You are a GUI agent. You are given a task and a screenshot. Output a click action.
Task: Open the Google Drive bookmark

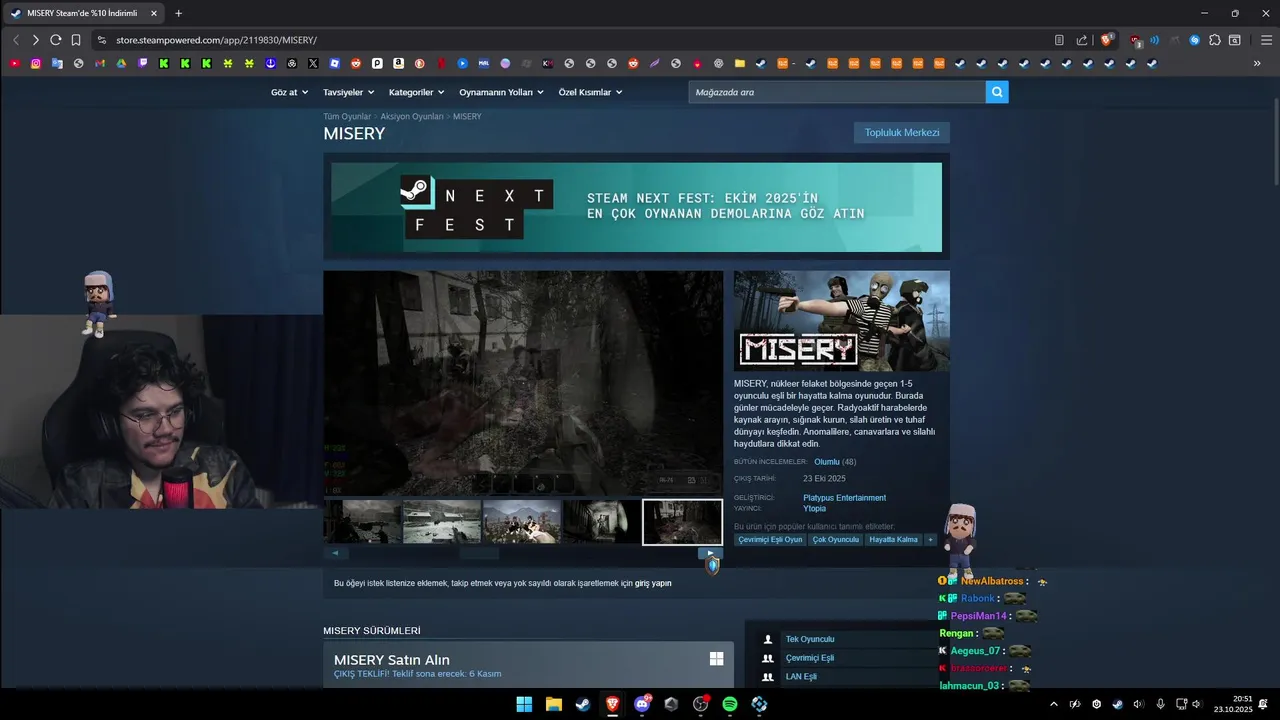121,63
